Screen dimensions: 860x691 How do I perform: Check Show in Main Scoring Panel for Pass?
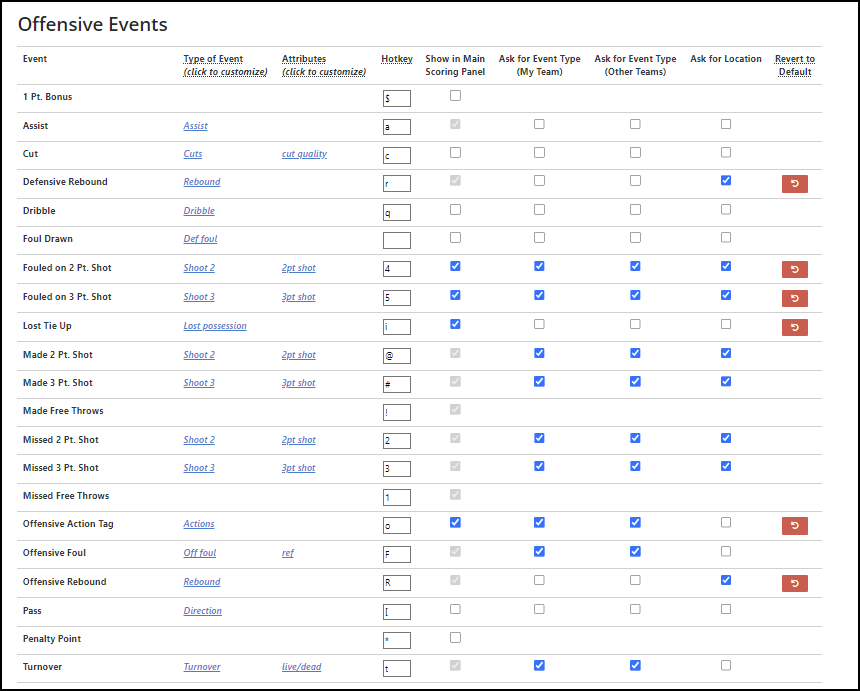(x=455, y=608)
